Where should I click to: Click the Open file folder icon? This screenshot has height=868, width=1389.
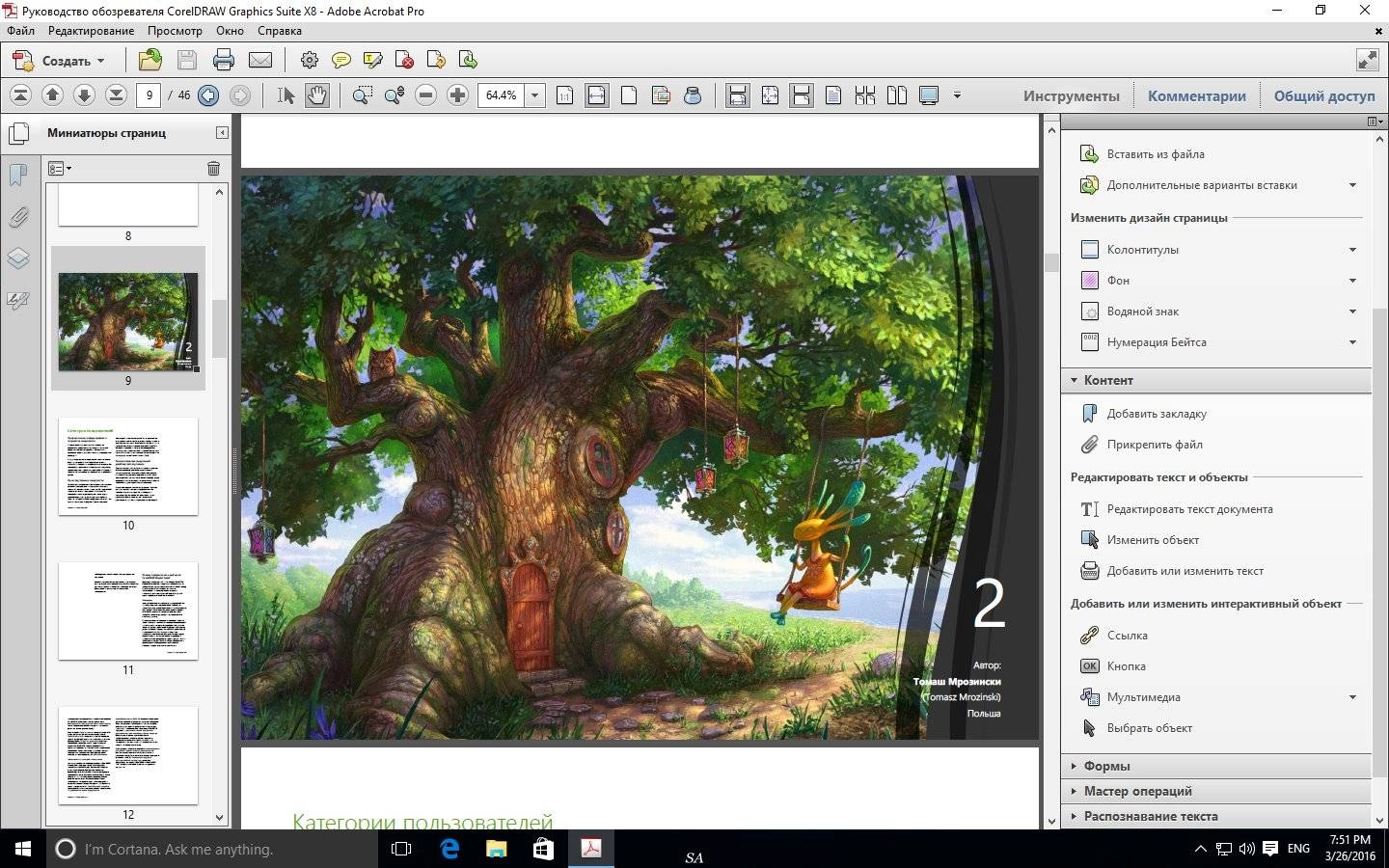click(x=150, y=61)
